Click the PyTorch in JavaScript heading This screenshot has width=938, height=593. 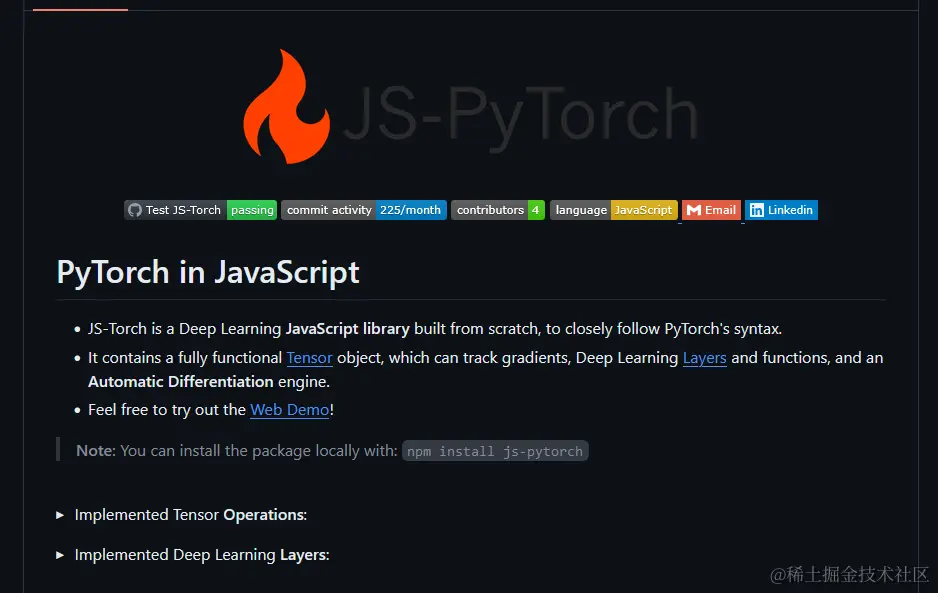point(208,272)
